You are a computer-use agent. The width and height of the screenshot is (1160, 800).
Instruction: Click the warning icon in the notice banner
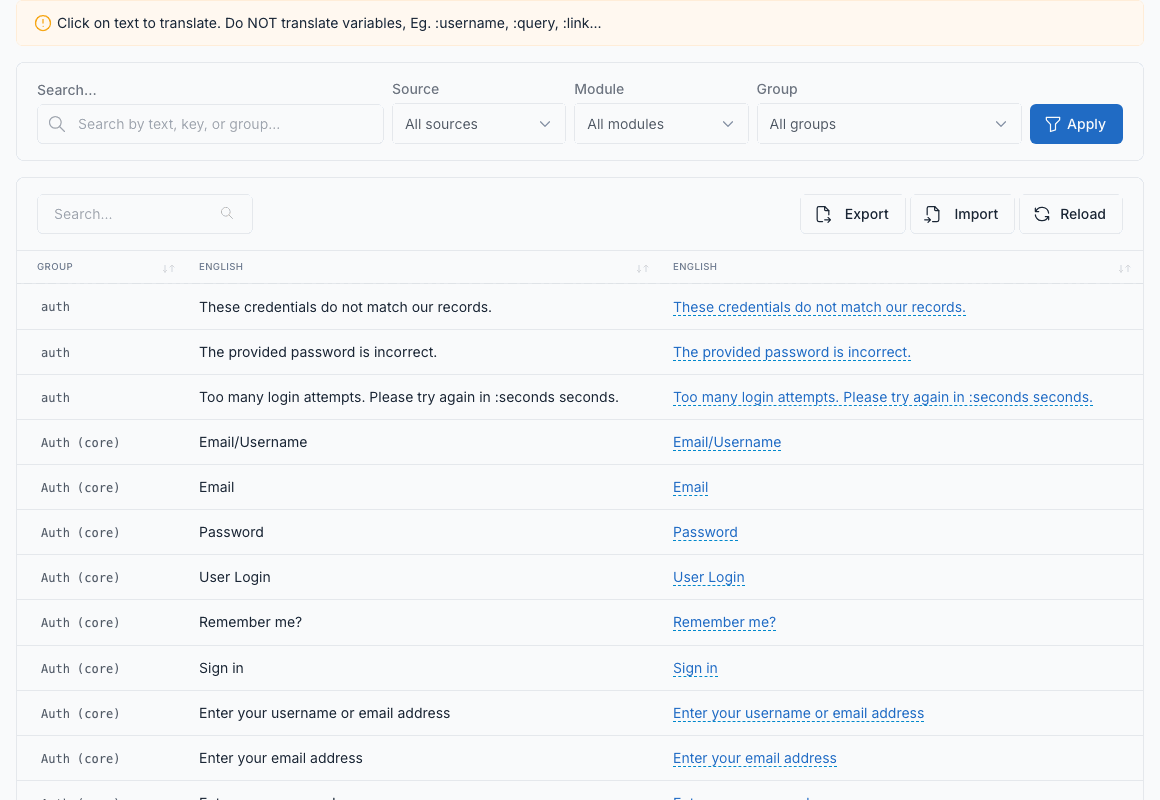tap(43, 23)
